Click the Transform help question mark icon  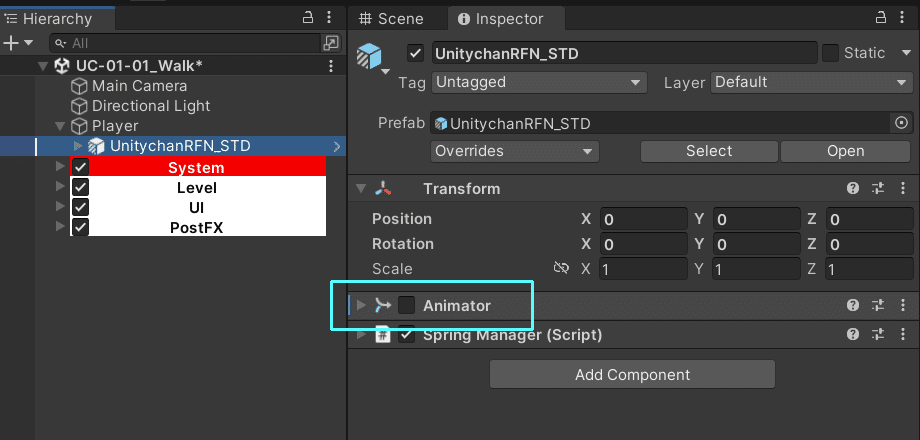click(853, 188)
